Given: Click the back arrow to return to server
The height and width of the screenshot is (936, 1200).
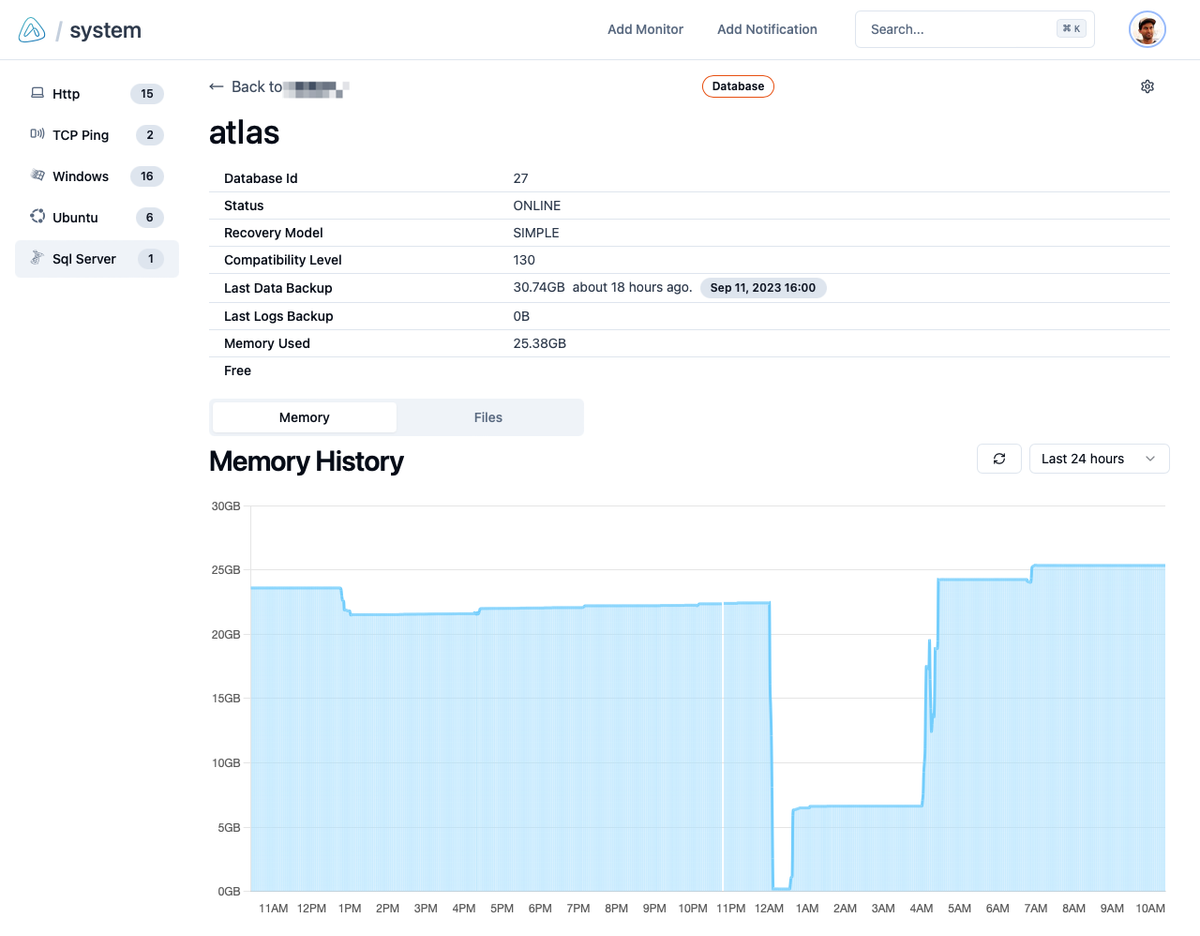Looking at the screenshot, I should pyautogui.click(x=216, y=86).
